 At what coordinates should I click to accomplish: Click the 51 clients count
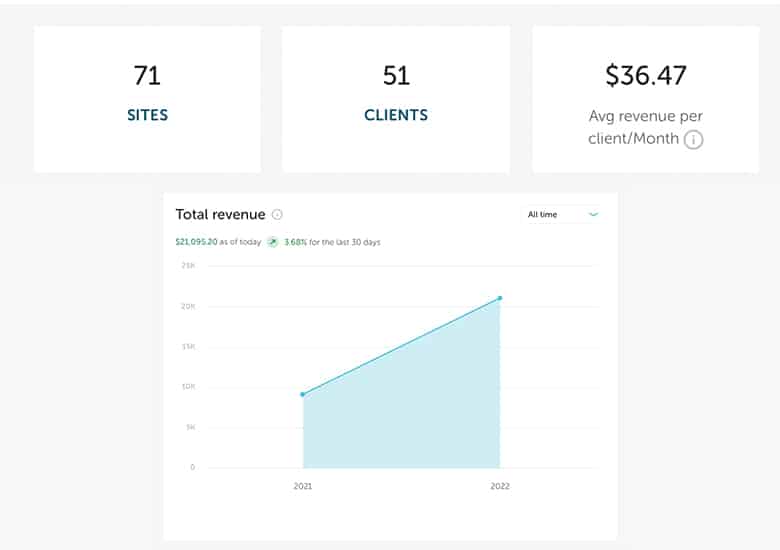396,75
